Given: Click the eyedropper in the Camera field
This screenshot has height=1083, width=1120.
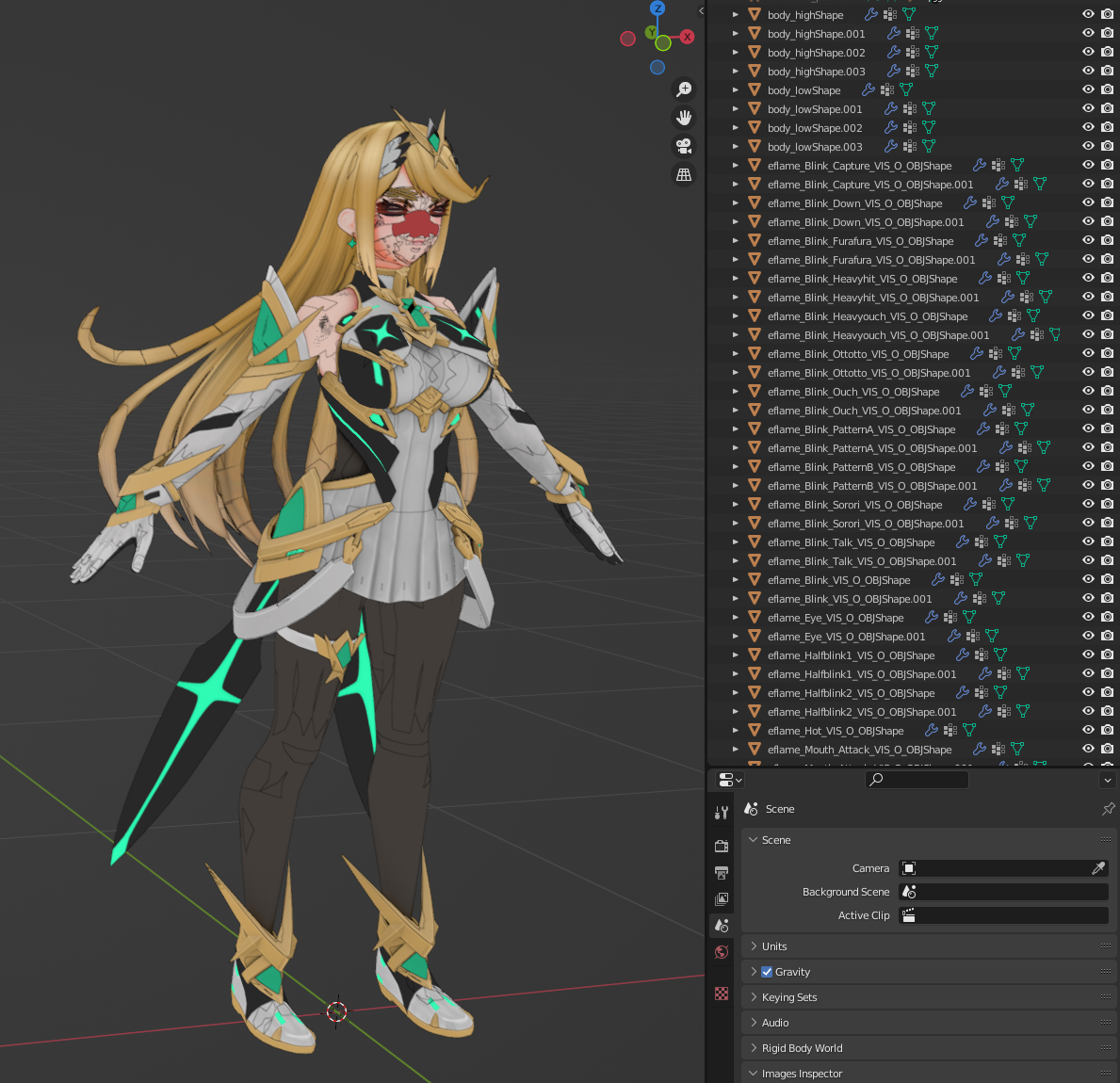Looking at the screenshot, I should [1097, 868].
